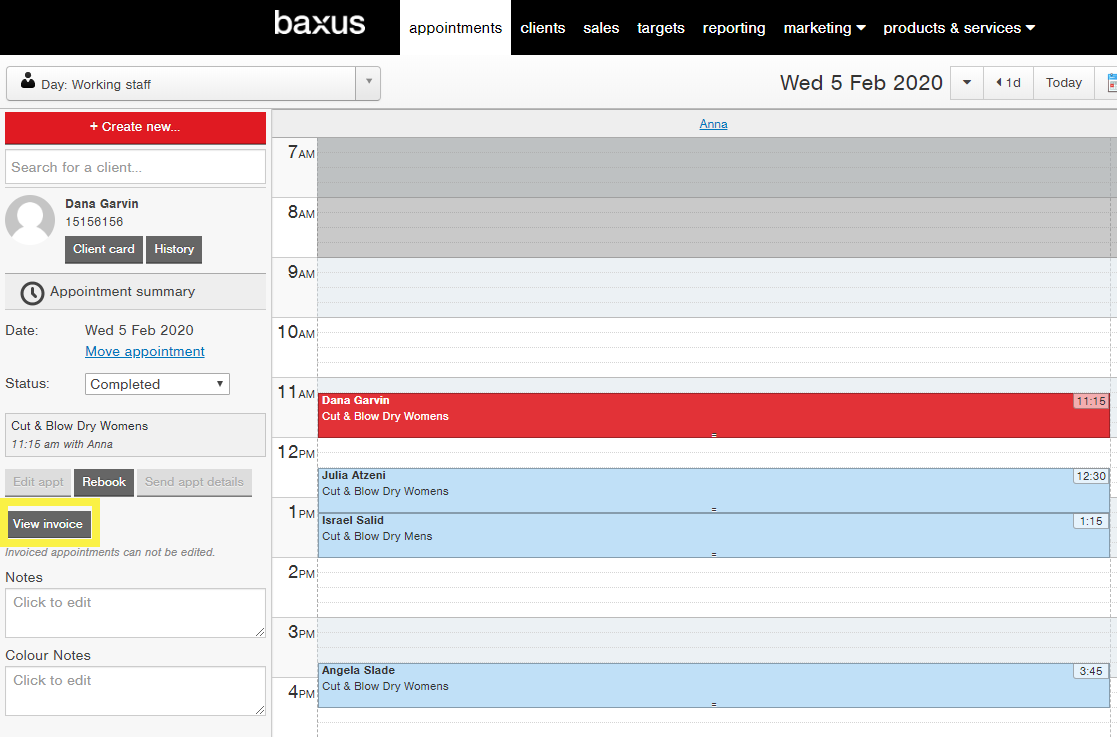Open the Anna staff column link
Image resolution: width=1117 pixels, height=737 pixels.
pos(713,124)
